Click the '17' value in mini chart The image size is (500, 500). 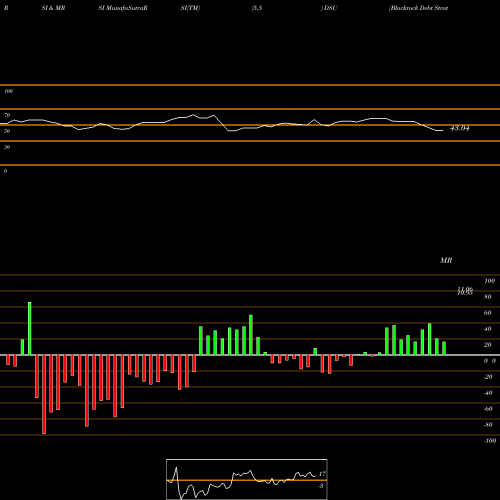(x=322, y=474)
